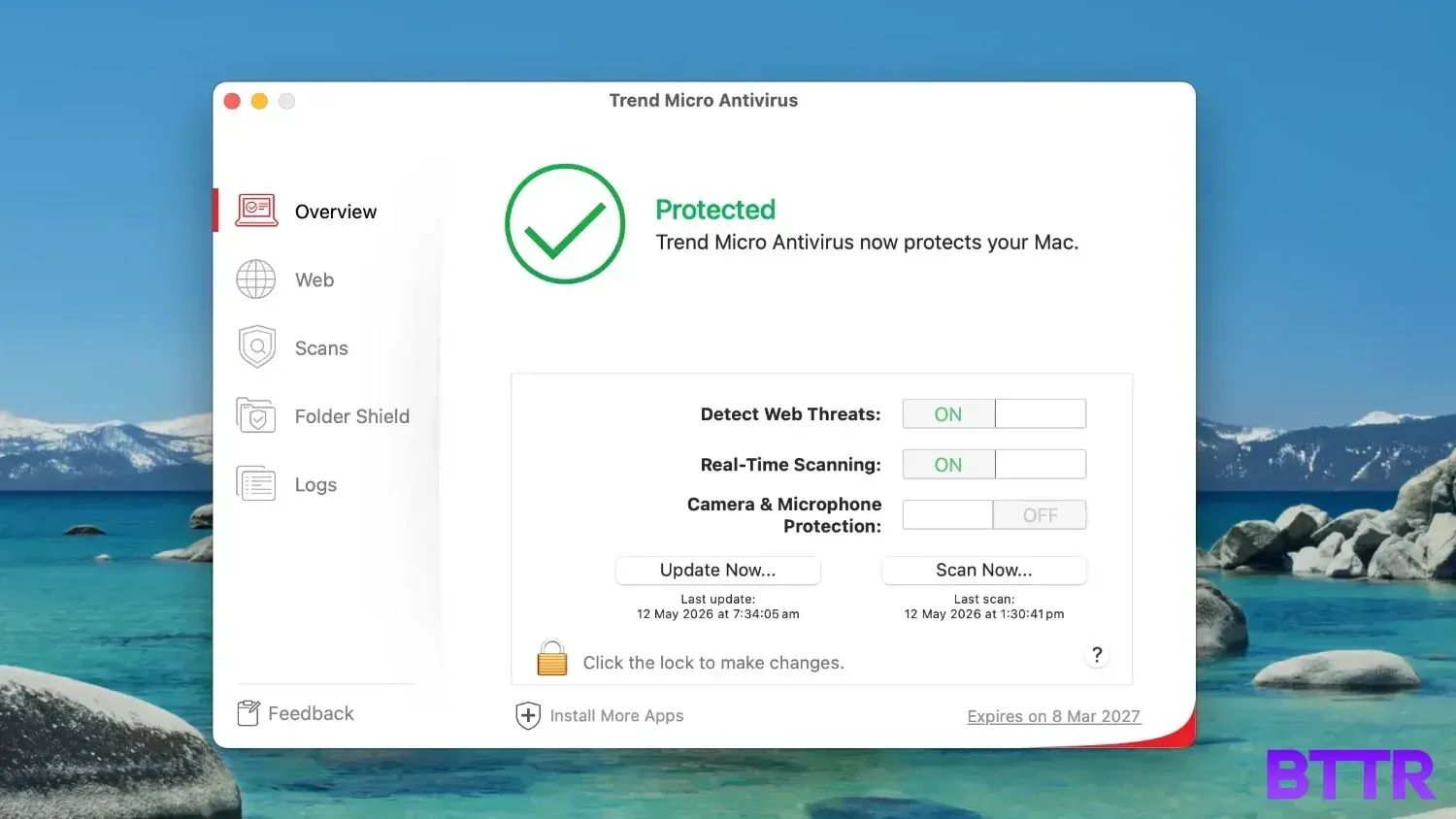Screen dimensions: 1456x819
Task: Open the Overview section label
Action: click(x=336, y=212)
